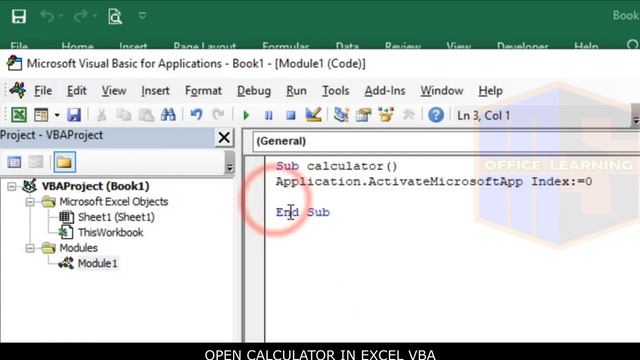The width and height of the screenshot is (640, 360).
Task: Open the Tools menu
Action: click(336, 91)
